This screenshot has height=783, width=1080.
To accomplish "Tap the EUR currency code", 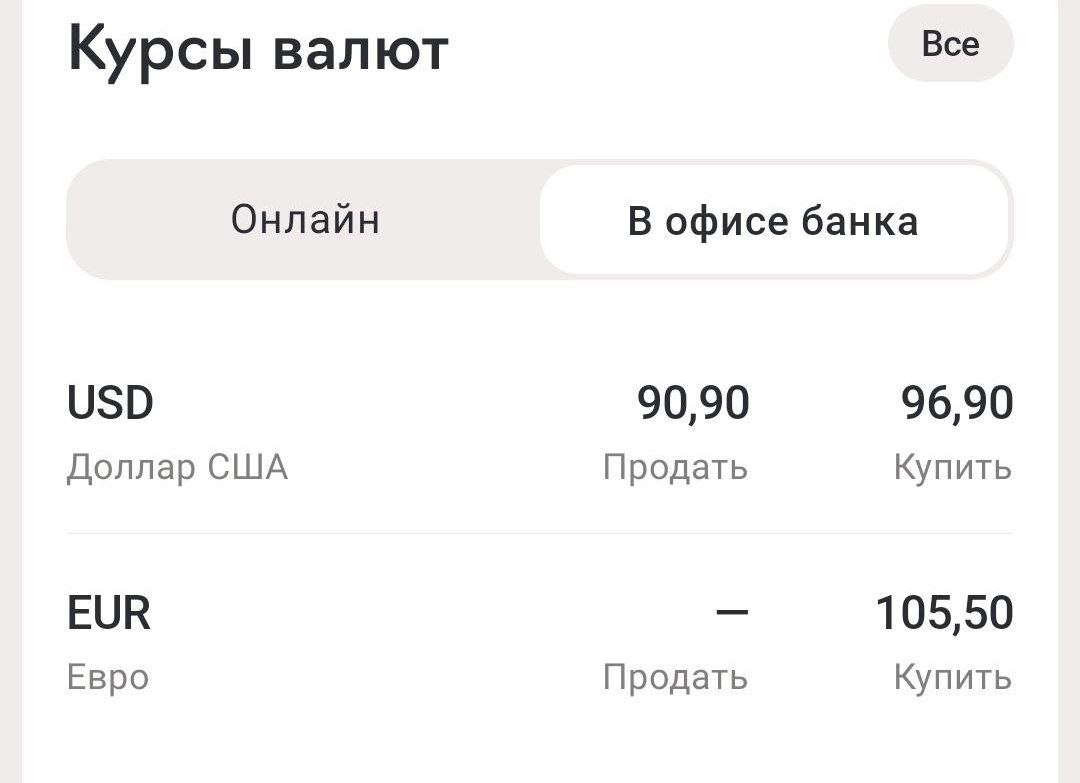I will coord(109,613).
